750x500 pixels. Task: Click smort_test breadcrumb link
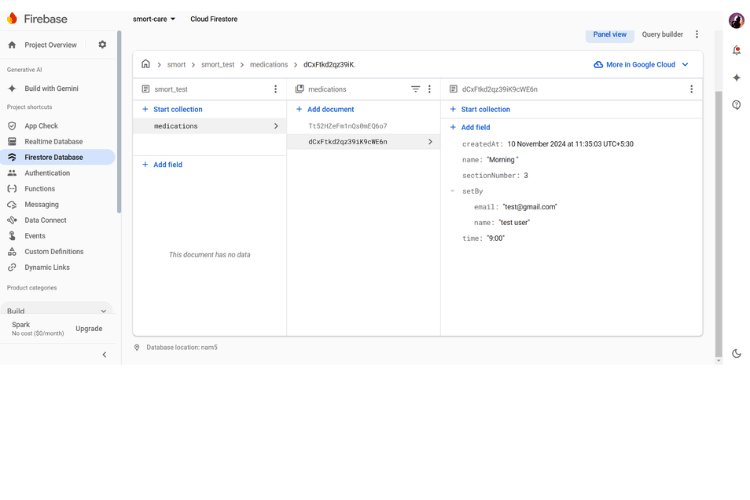click(x=218, y=65)
